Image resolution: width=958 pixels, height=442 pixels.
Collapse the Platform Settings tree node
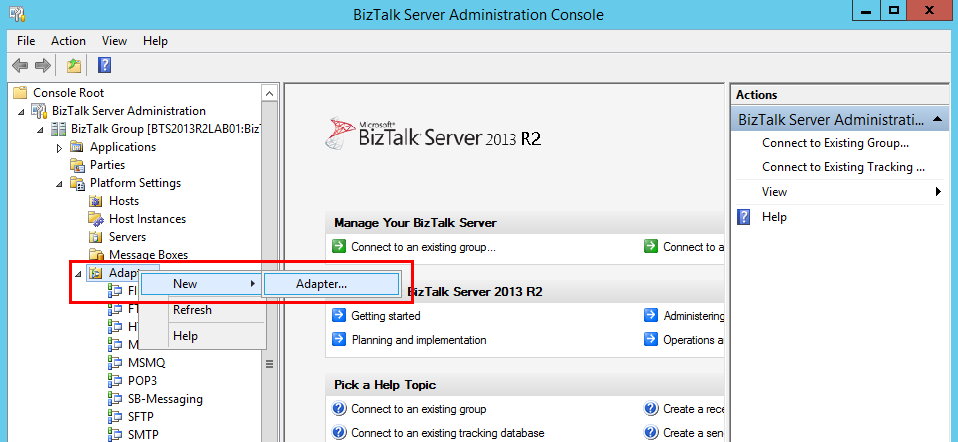pyautogui.click(x=60, y=184)
